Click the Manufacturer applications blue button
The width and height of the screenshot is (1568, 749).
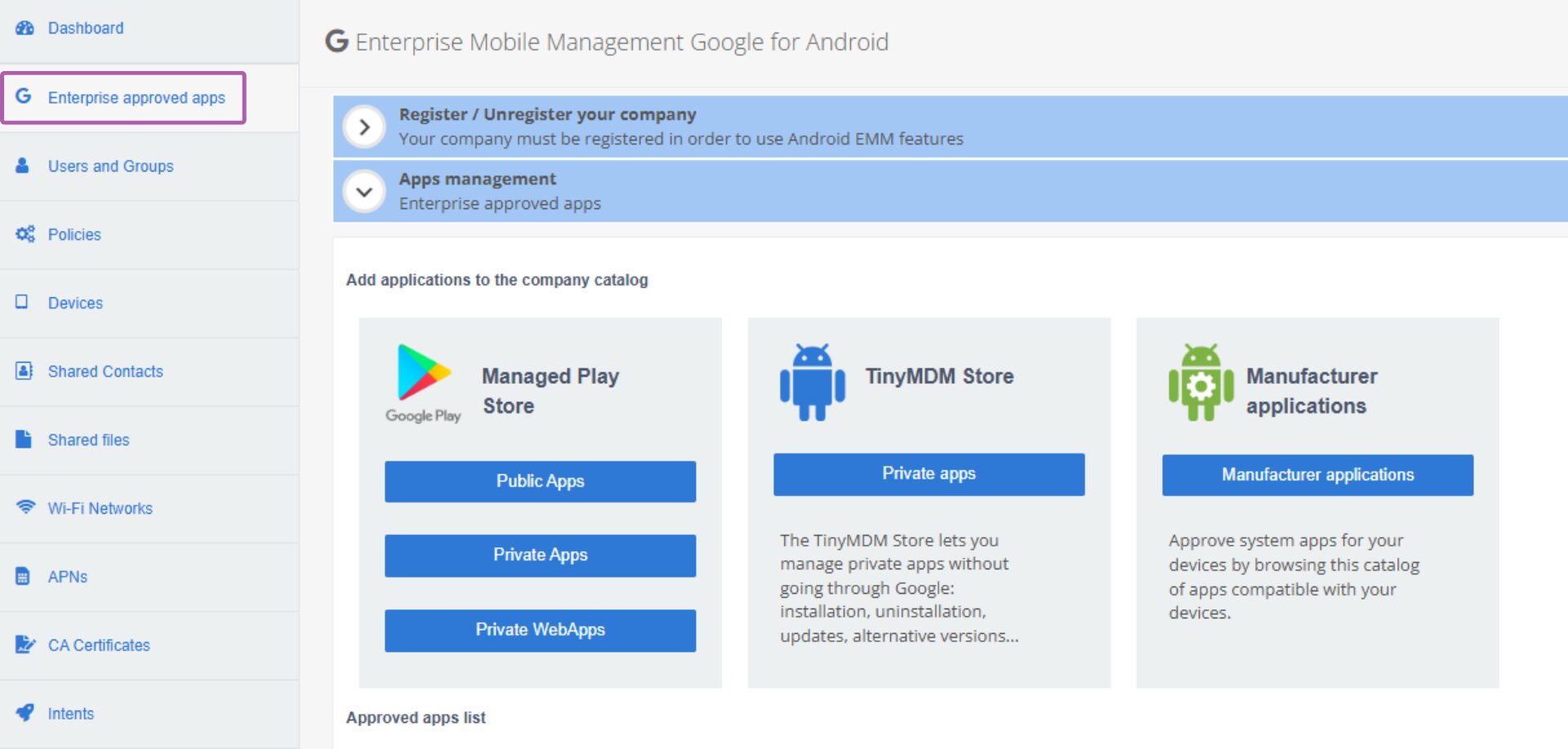pos(1318,475)
